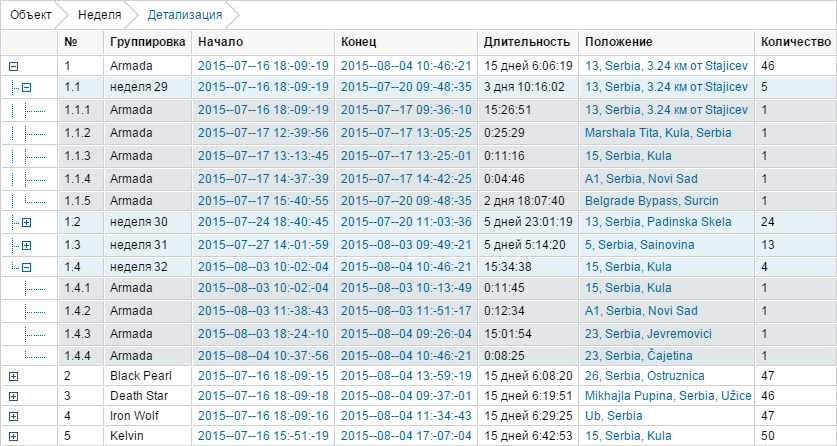
Task: Collapse the неделя 29 subgroup
Action: tap(27, 88)
